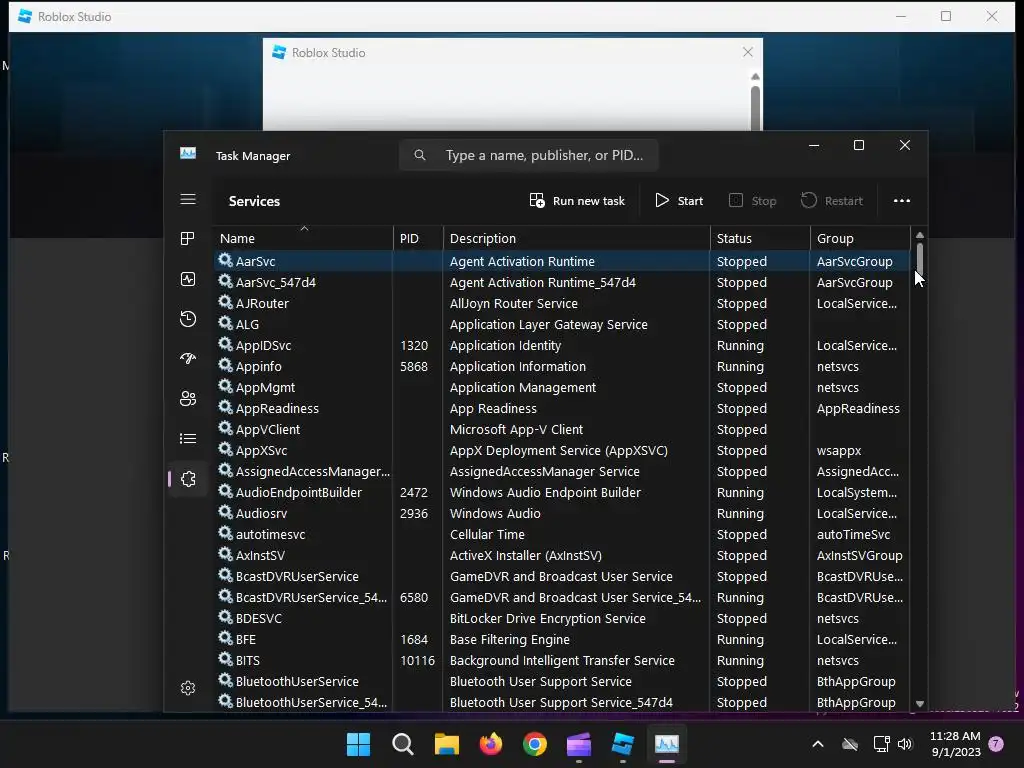Open volume control in system tray
The height and width of the screenshot is (768, 1024).
[x=904, y=744]
